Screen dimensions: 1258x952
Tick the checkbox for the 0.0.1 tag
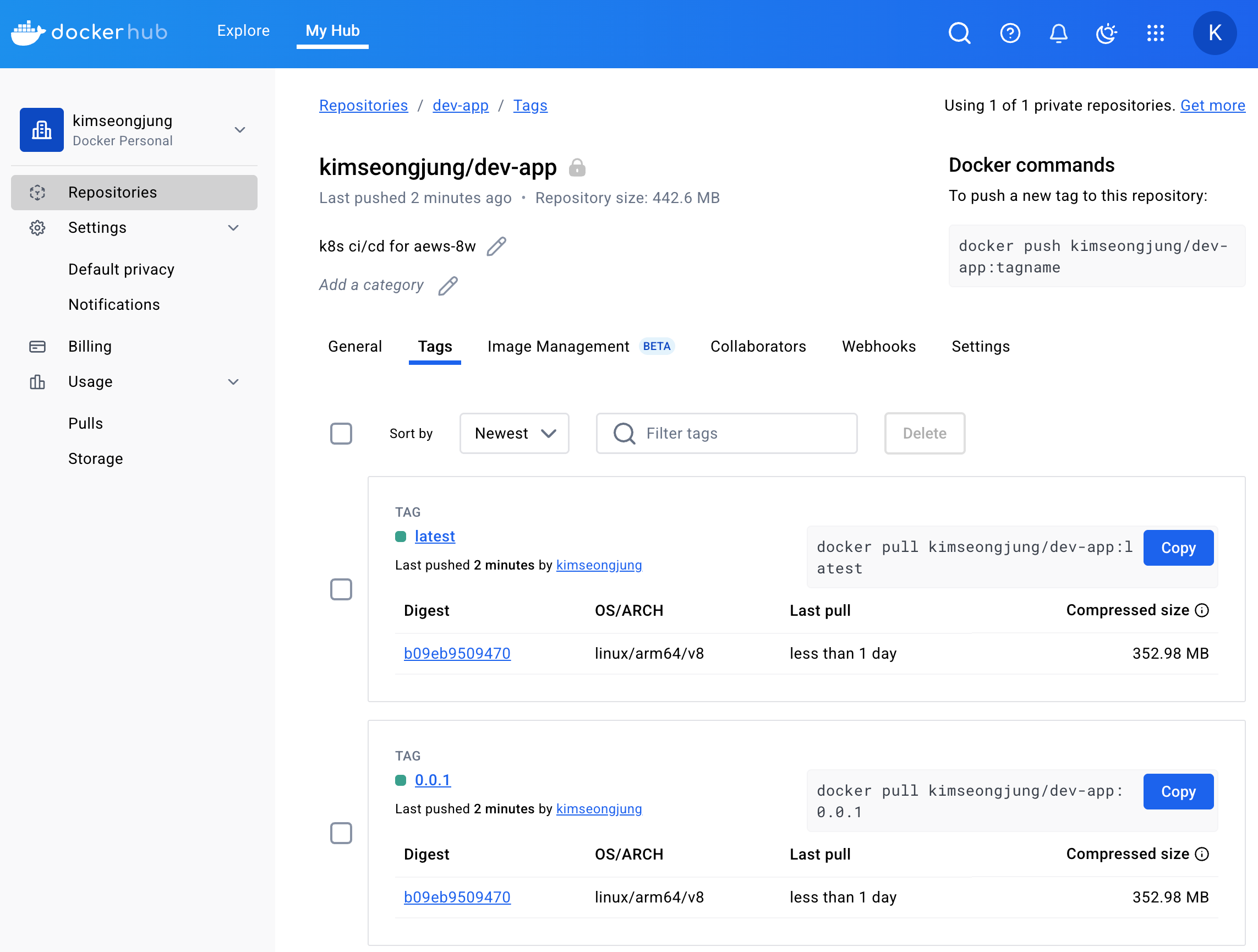click(341, 833)
